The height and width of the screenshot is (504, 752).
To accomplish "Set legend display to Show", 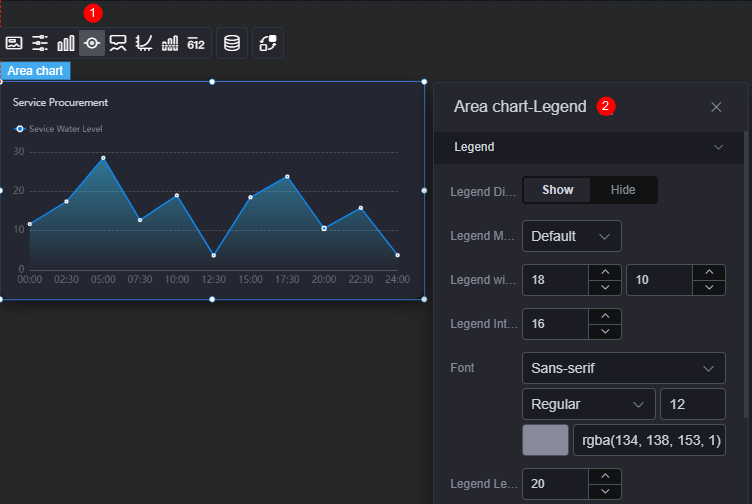I will click(557, 190).
